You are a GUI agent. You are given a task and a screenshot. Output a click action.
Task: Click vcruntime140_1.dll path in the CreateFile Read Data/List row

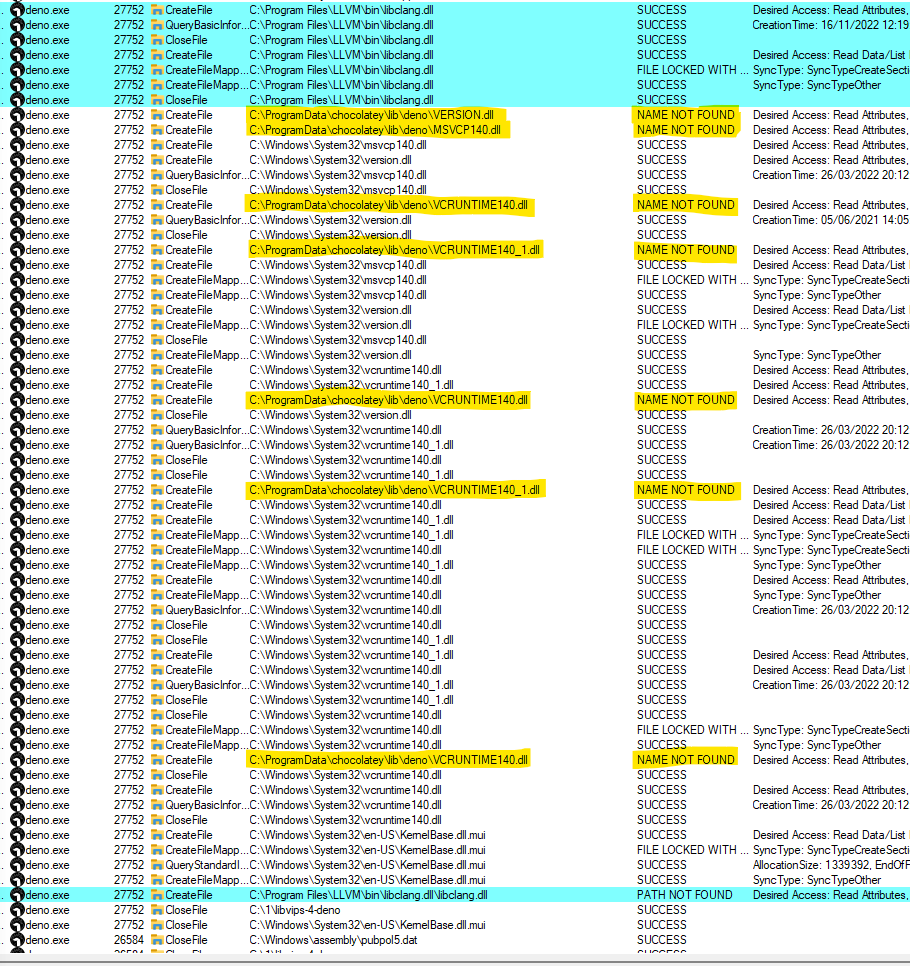tap(351, 520)
